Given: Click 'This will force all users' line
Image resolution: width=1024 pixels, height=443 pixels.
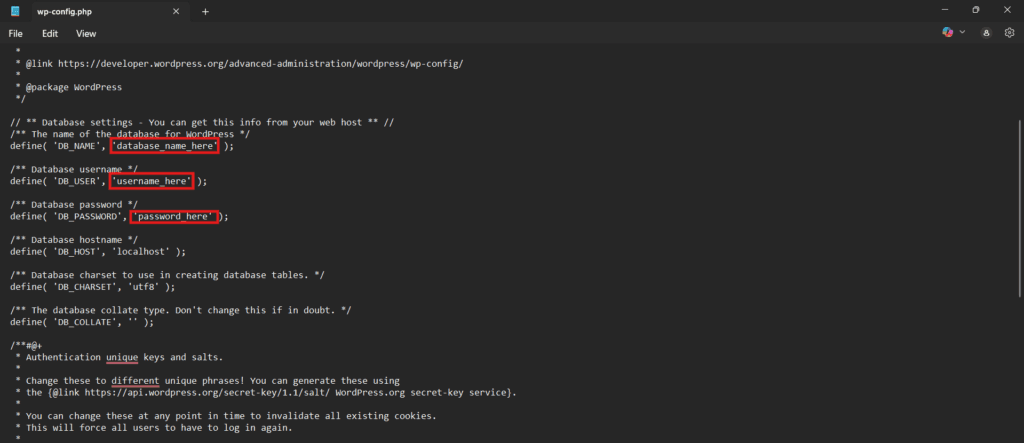Looking at the screenshot, I should (x=159, y=428).
